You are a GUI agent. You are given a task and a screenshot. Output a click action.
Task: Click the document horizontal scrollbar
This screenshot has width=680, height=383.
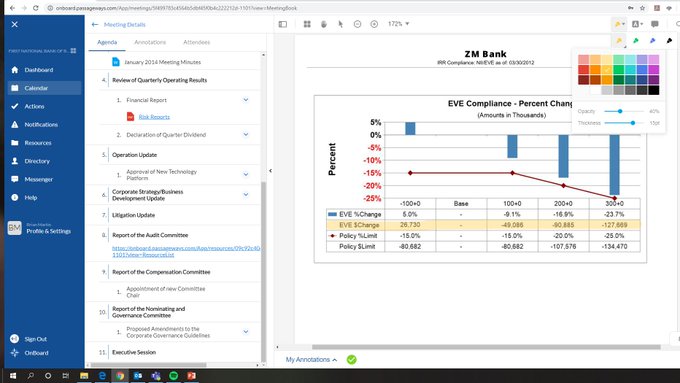pyautogui.click(x=486, y=347)
